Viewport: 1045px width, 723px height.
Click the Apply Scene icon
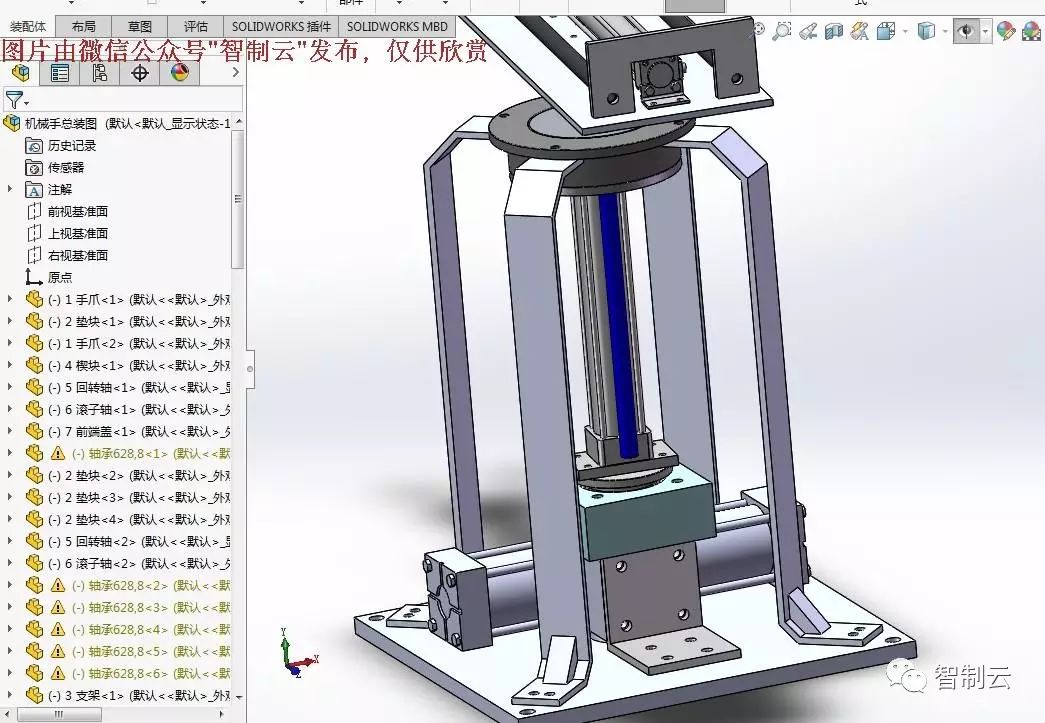pos(1032,31)
